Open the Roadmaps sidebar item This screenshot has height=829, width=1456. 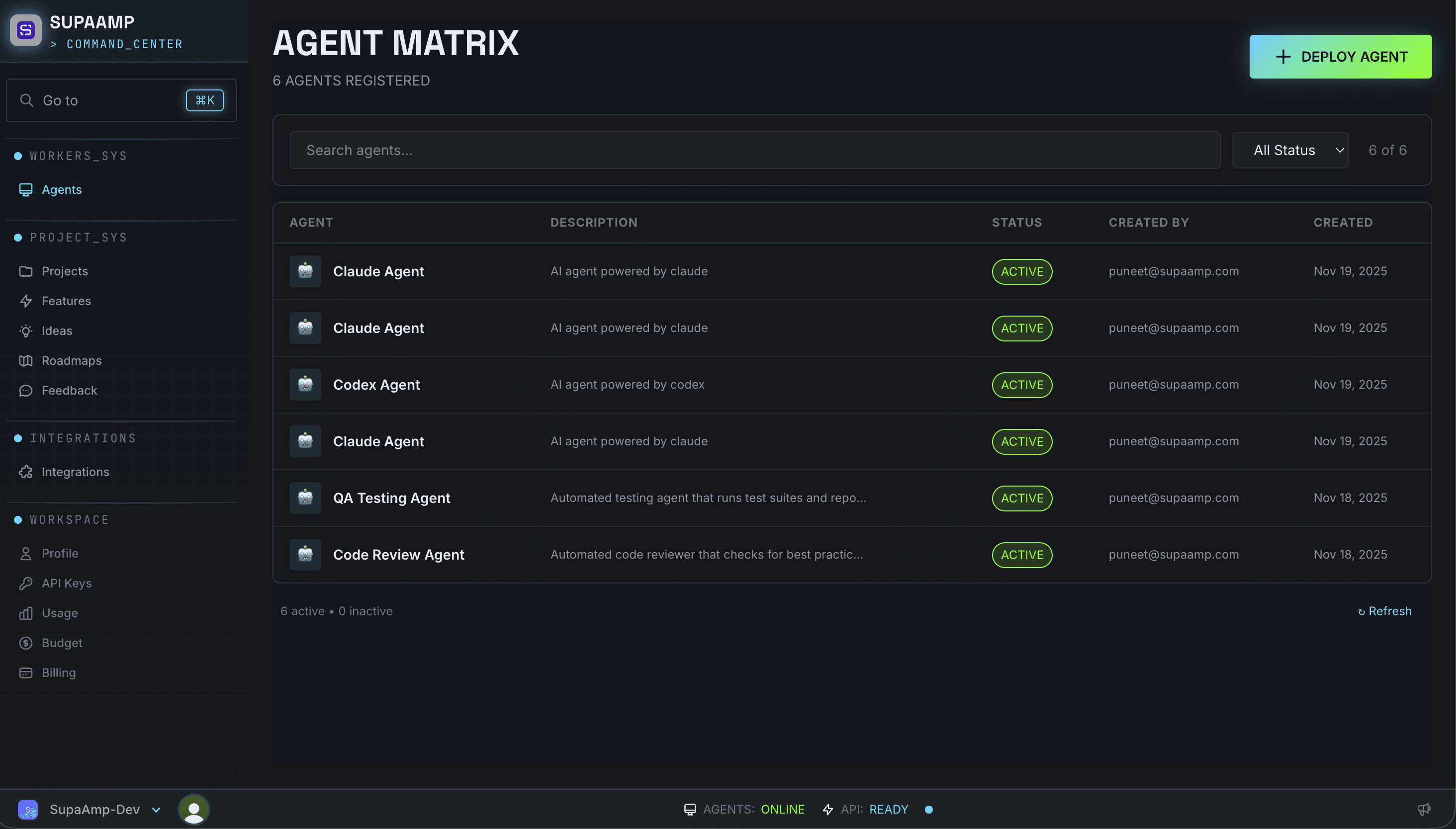71,360
